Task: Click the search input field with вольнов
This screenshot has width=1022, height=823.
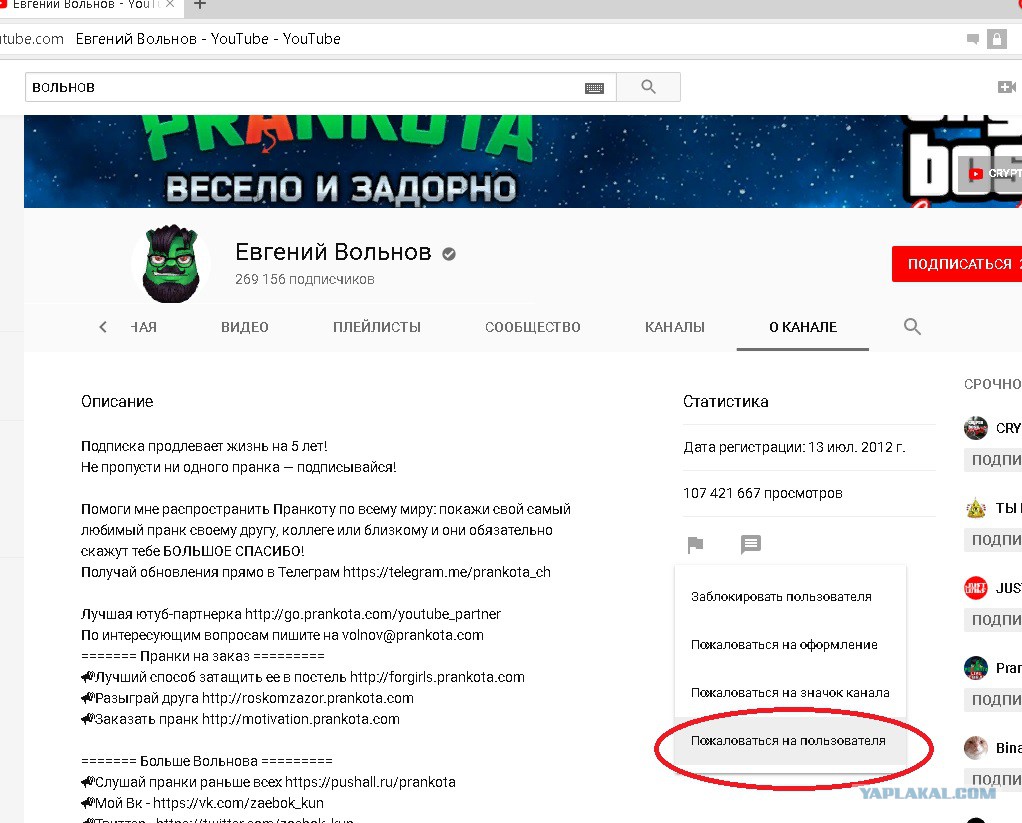Action: pyautogui.click(x=304, y=87)
